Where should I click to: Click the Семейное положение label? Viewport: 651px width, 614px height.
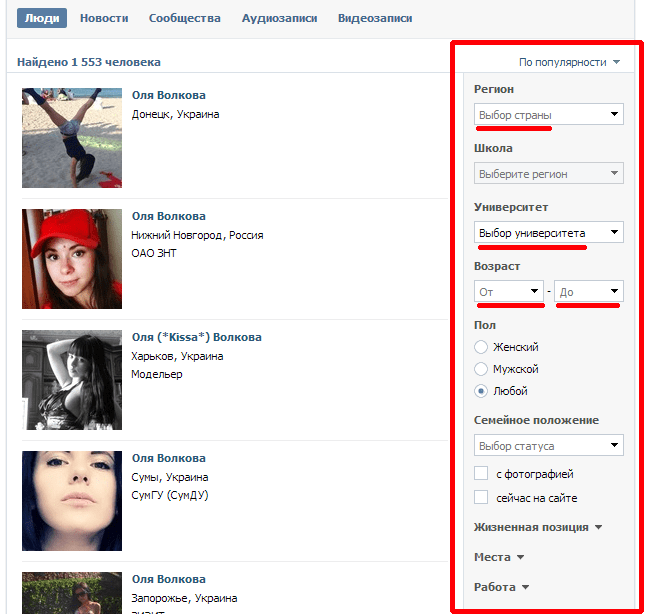pyautogui.click(x=536, y=420)
